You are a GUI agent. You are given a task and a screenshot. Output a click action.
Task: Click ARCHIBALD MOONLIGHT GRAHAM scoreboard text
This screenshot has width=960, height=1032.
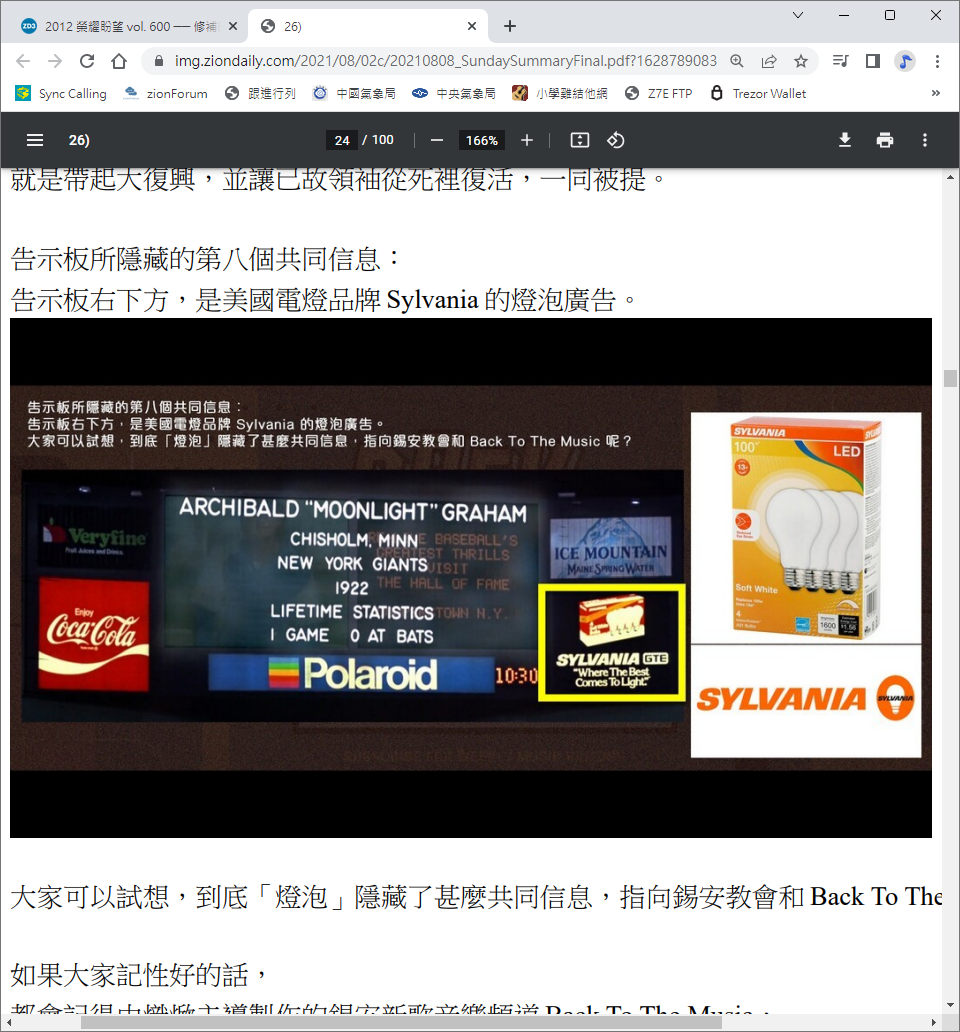[x=353, y=510]
